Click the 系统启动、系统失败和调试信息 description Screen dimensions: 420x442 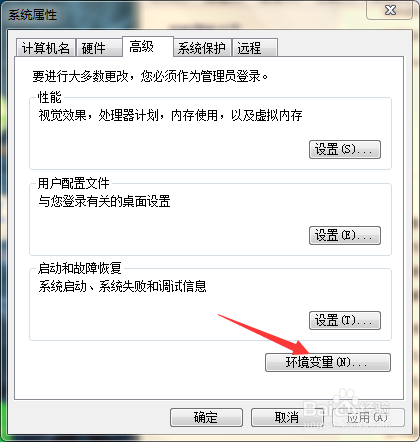pos(122,286)
